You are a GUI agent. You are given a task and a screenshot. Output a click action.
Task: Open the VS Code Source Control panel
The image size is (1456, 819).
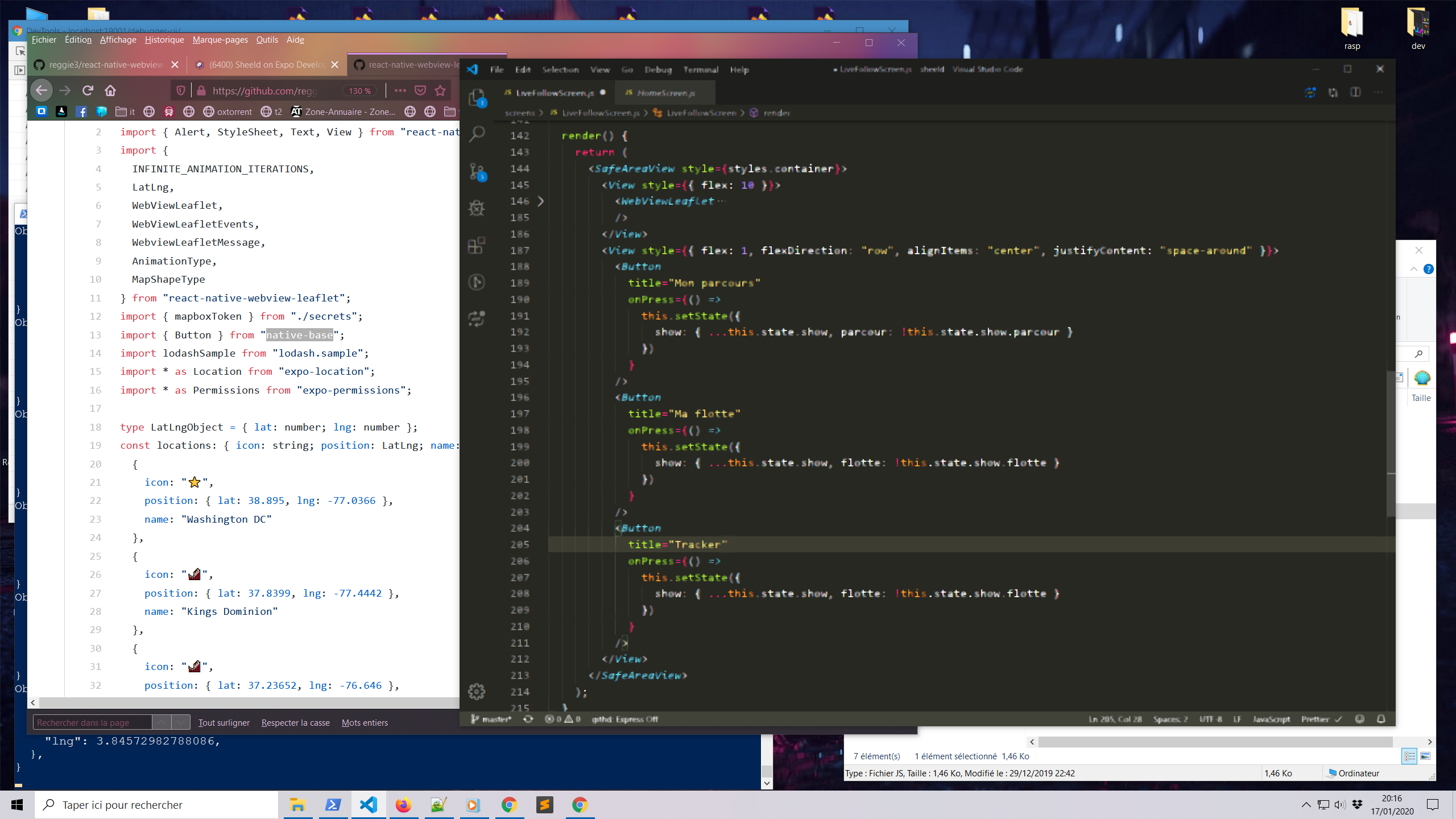[477, 171]
